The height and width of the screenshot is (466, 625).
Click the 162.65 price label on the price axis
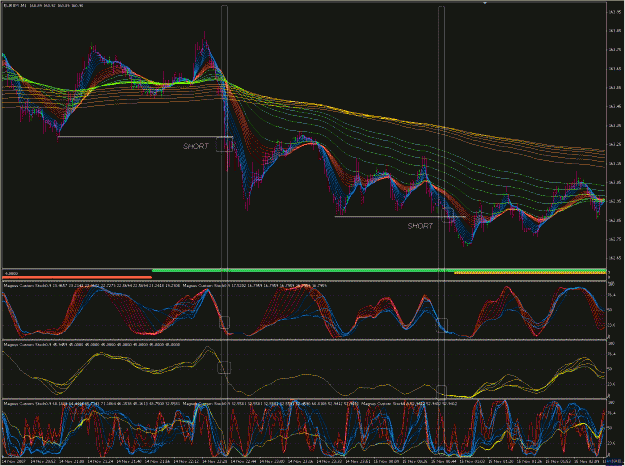(614, 258)
